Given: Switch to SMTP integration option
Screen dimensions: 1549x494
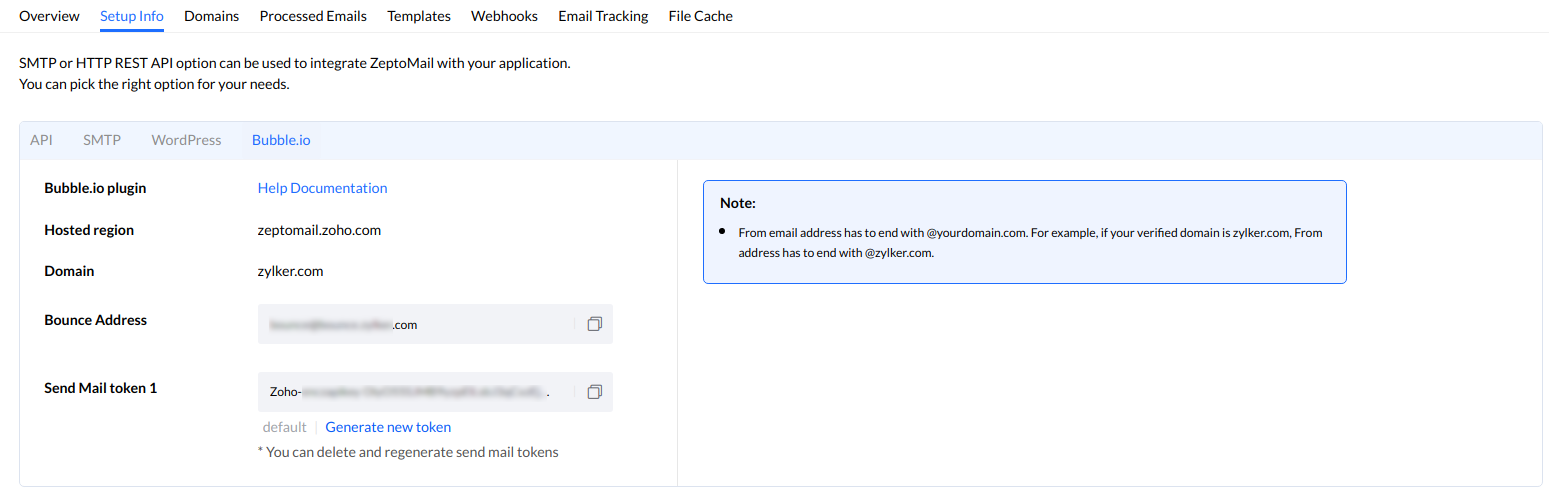Looking at the screenshot, I should [x=102, y=140].
